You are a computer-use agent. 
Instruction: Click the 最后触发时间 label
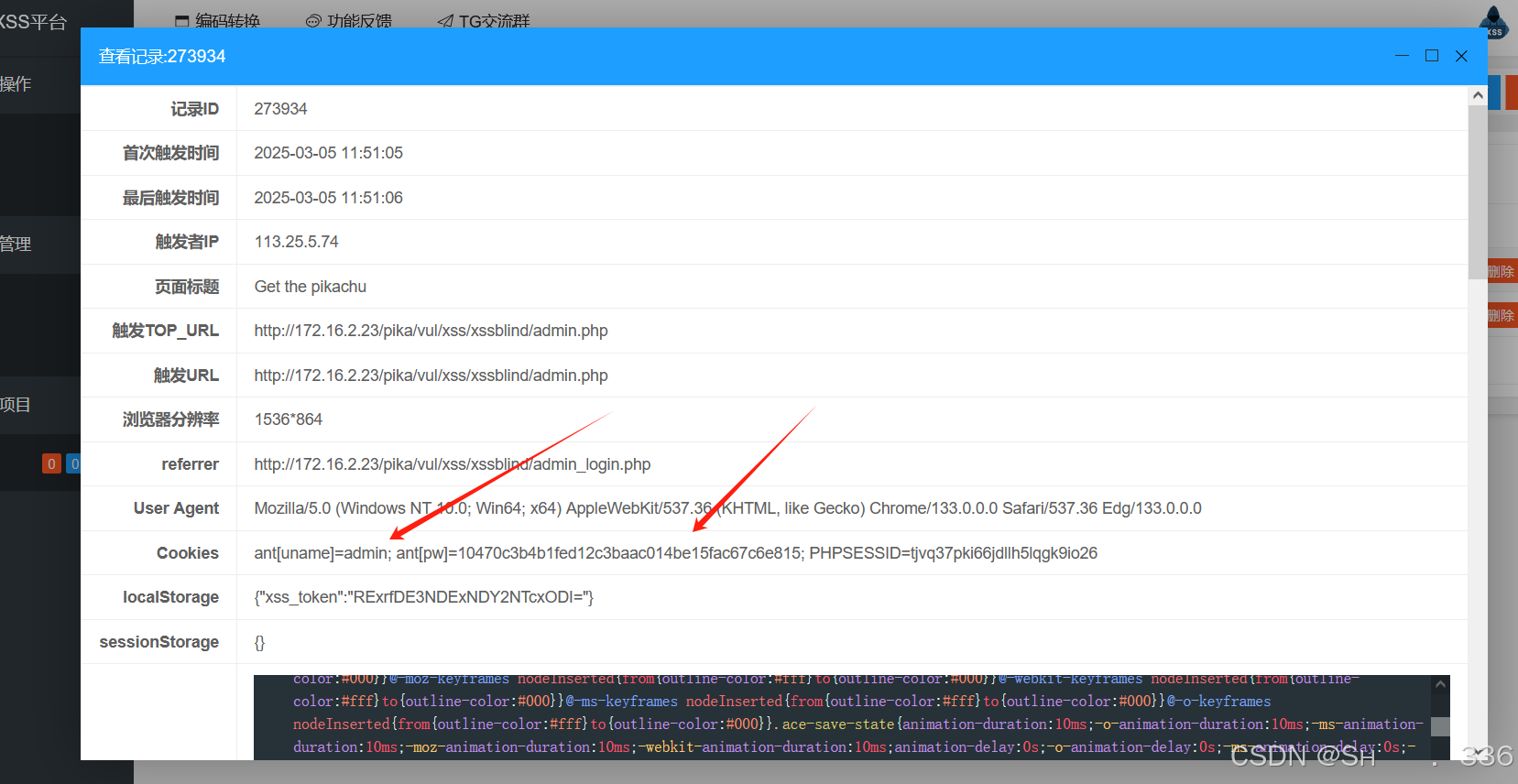(170, 198)
